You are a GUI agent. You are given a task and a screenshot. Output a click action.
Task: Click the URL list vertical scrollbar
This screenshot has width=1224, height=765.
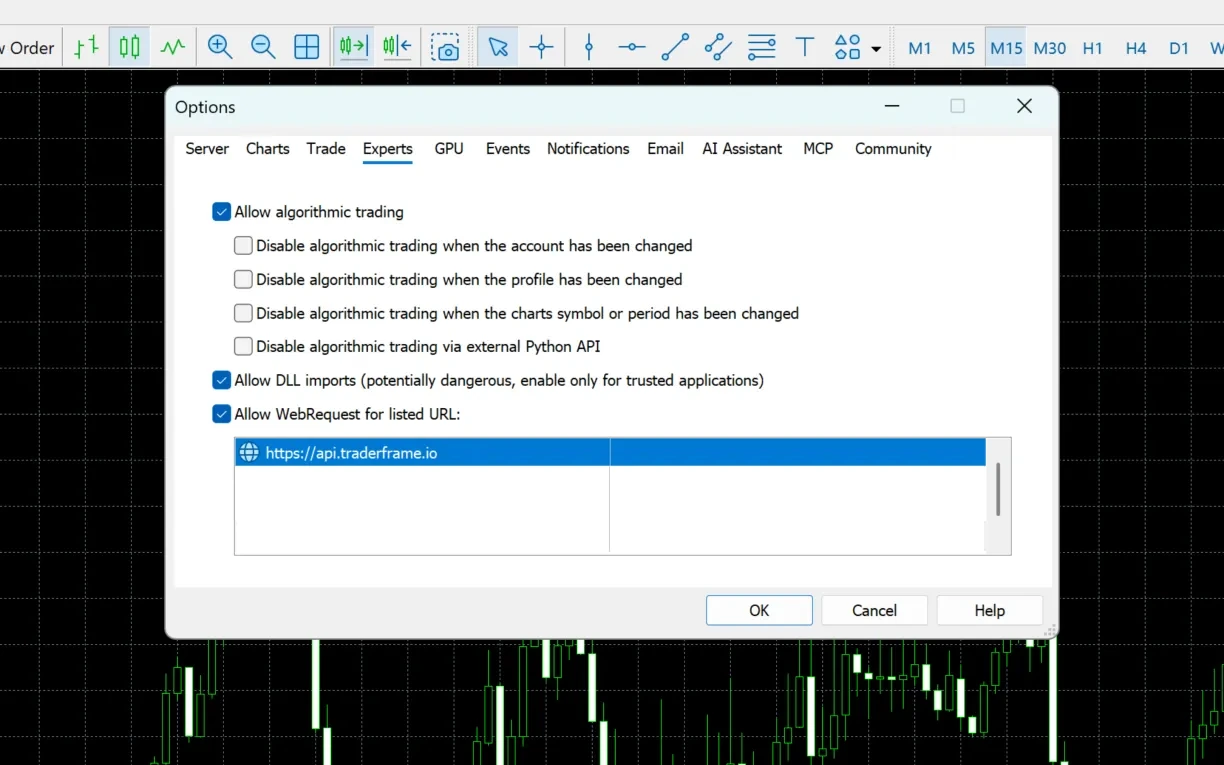(x=998, y=489)
